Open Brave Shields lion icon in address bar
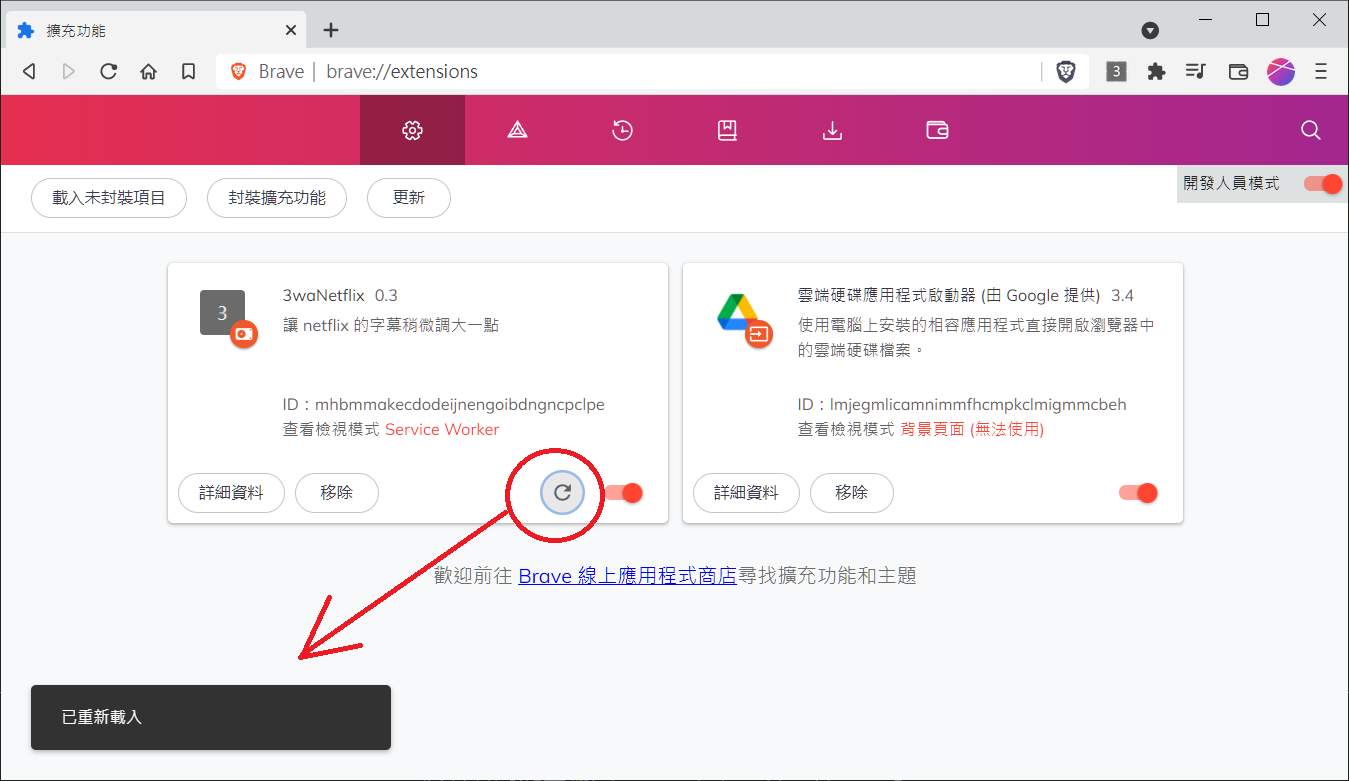Screen dimensions: 1349x781 point(1066,72)
